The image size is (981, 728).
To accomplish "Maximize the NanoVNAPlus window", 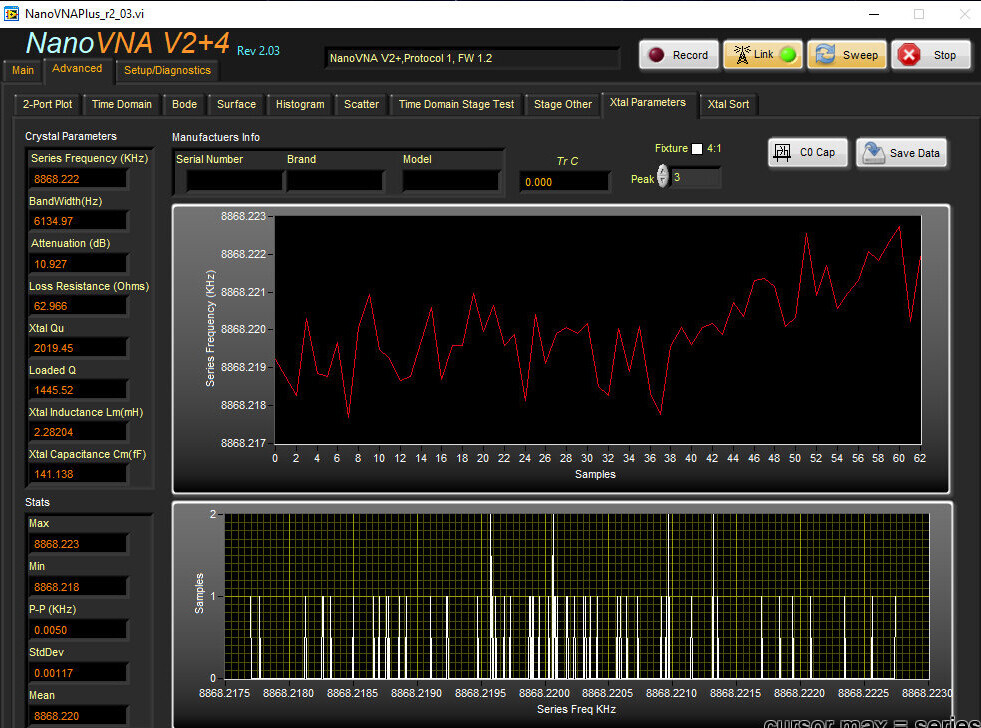I will point(918,14).
